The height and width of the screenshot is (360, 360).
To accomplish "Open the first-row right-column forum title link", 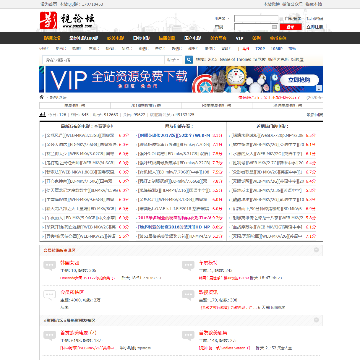I will [208, 263].
